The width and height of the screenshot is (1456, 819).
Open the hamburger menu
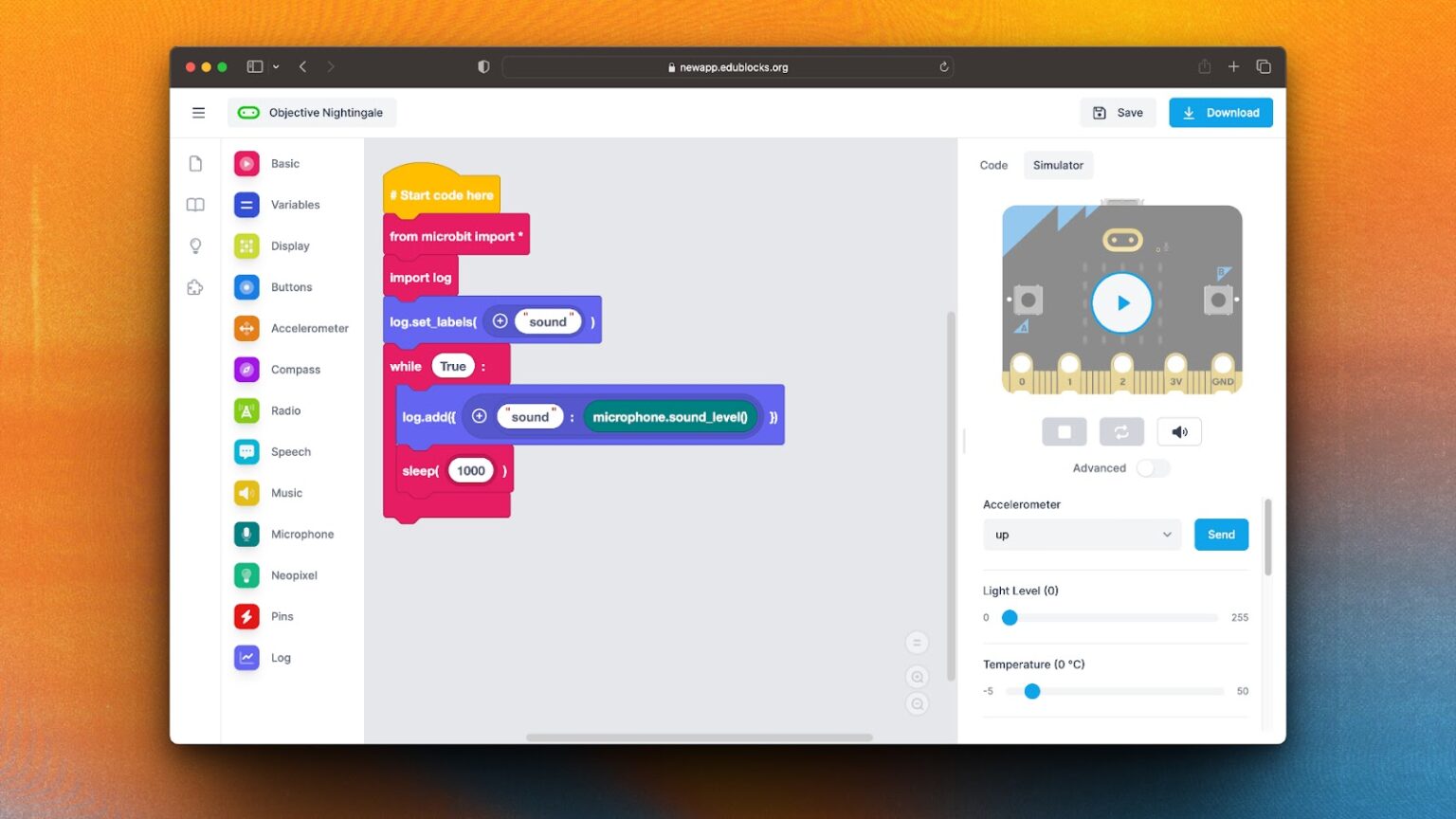[198, 112]
